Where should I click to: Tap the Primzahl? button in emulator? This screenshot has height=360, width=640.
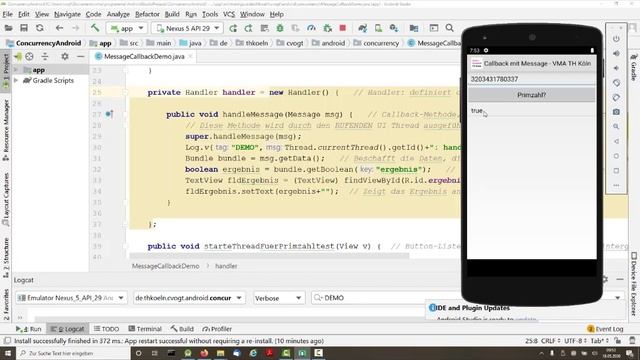[x=531, y=95]
